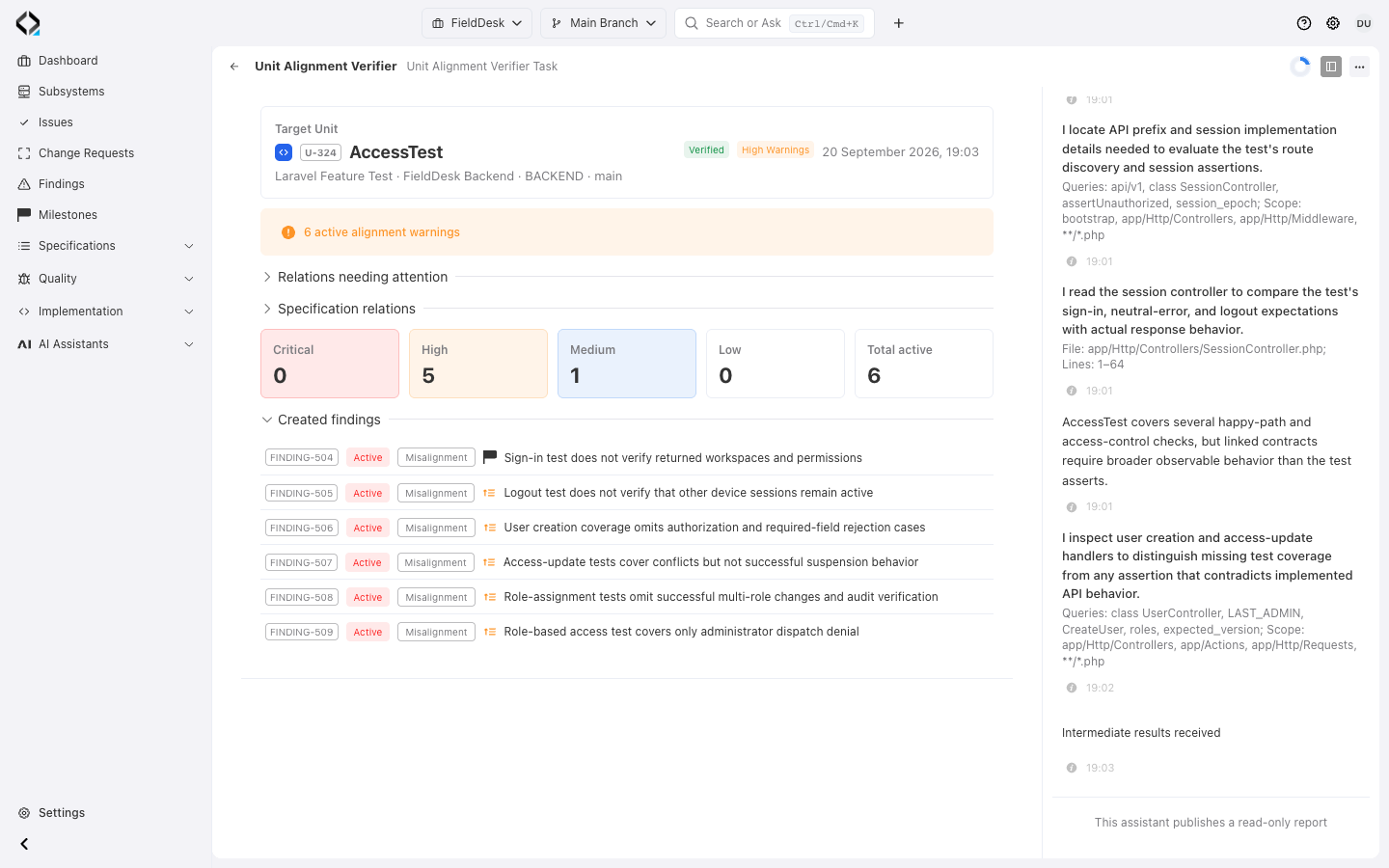The width and height of the screenshot is (1389, 868).
Task: Click the running task spinner indicator
Action: point(1300,67)
